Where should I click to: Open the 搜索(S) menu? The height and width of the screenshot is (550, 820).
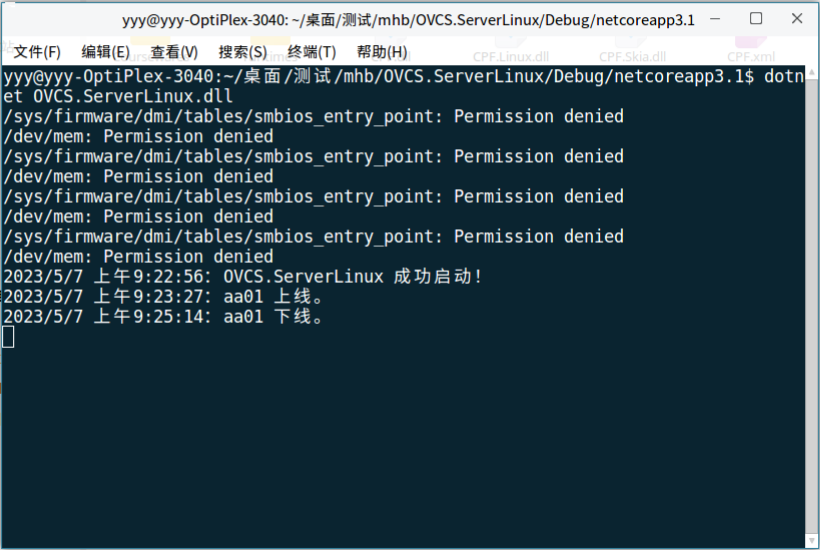click(x=243, y=52)
